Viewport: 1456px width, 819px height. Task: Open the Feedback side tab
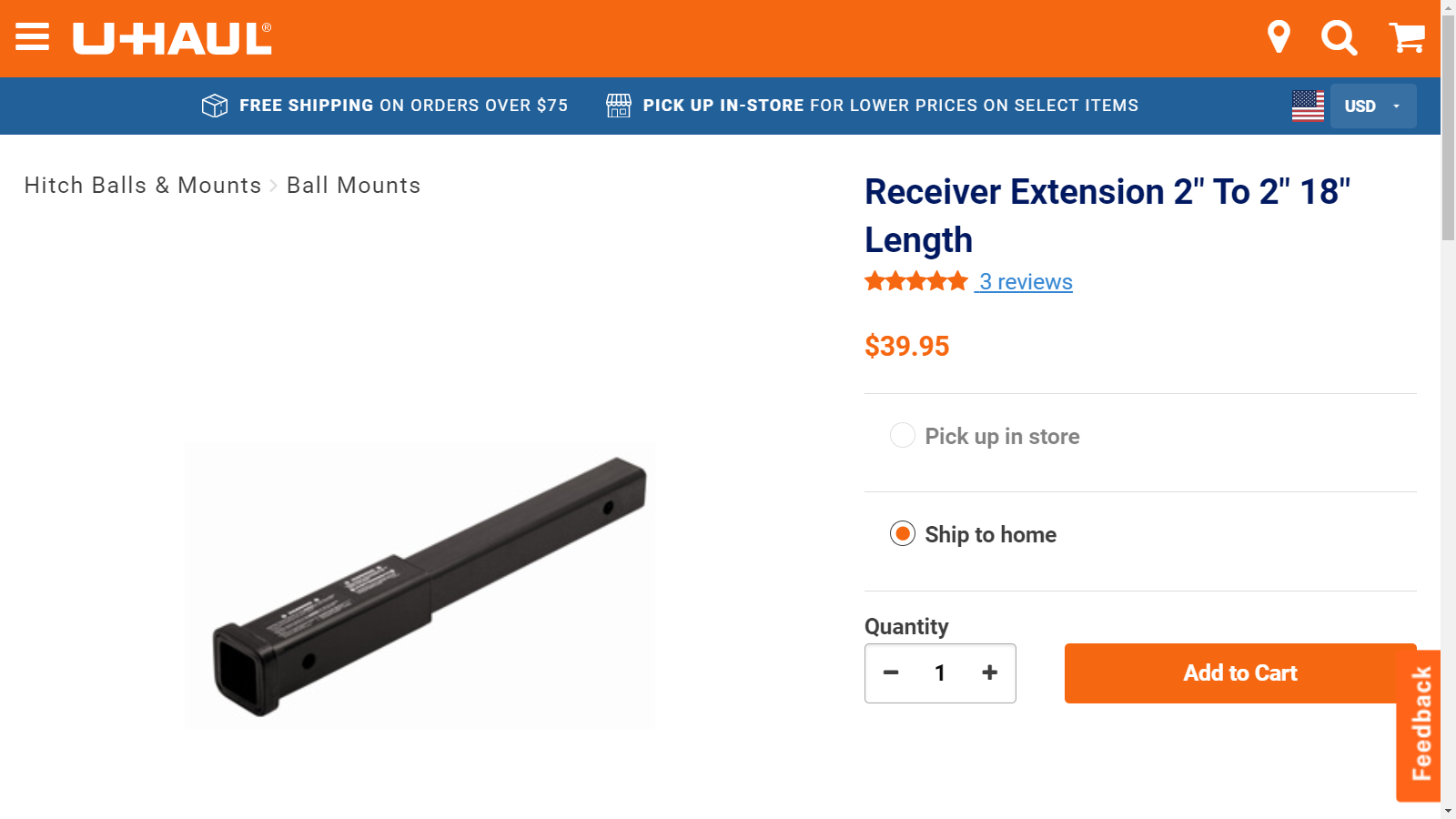pos(1421,725)
